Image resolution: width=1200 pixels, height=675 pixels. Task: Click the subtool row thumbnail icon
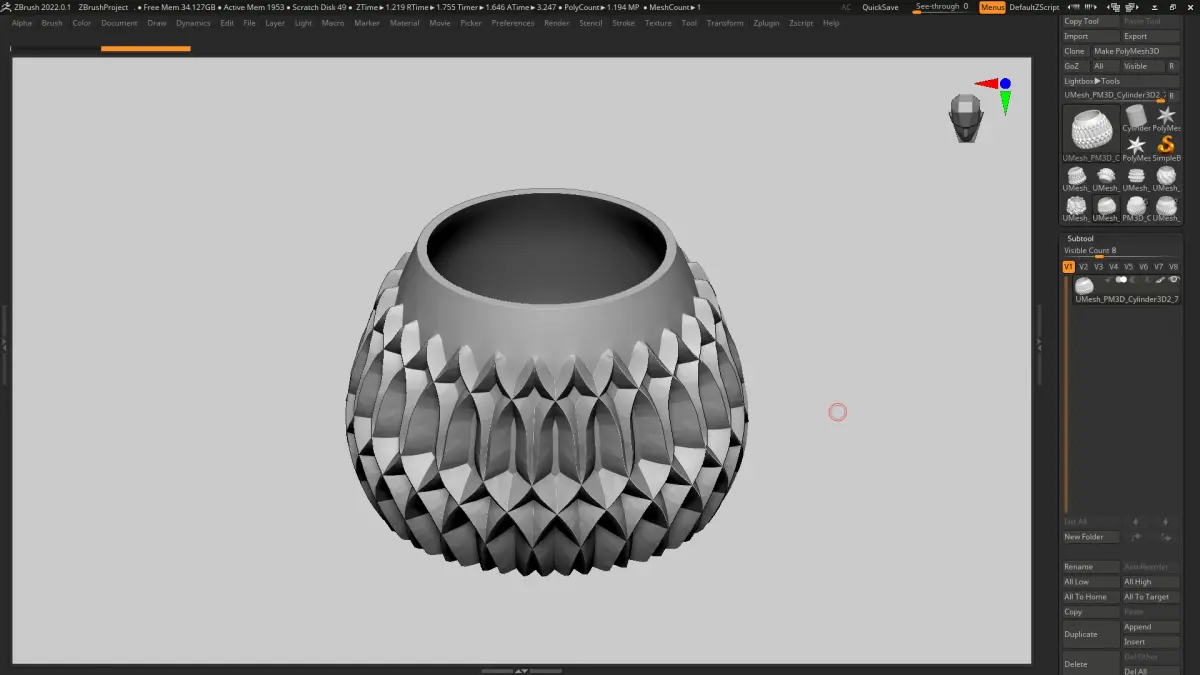click(x=1084, y=285)
